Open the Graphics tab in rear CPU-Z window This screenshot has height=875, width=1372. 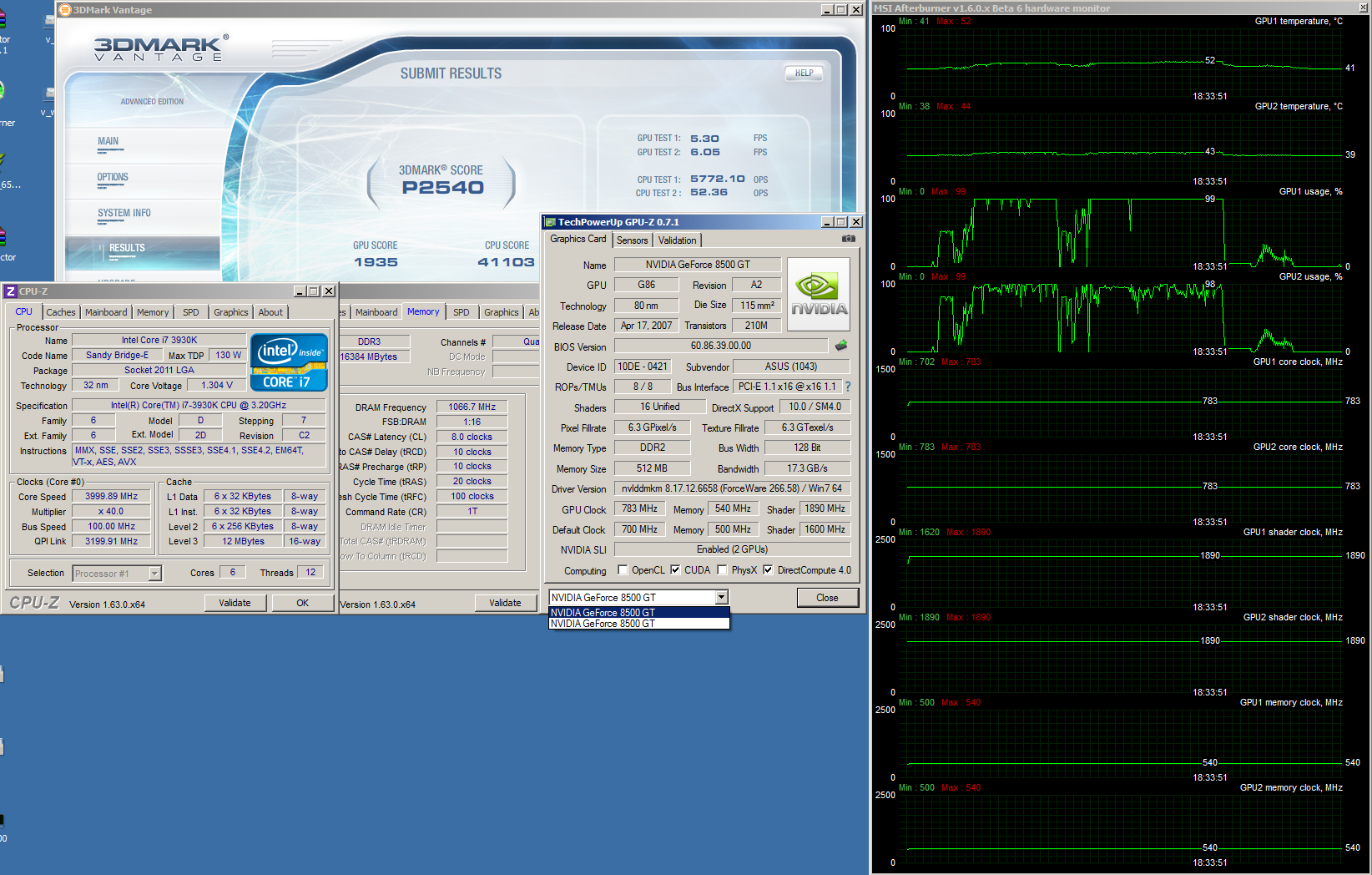click(502, 312)
